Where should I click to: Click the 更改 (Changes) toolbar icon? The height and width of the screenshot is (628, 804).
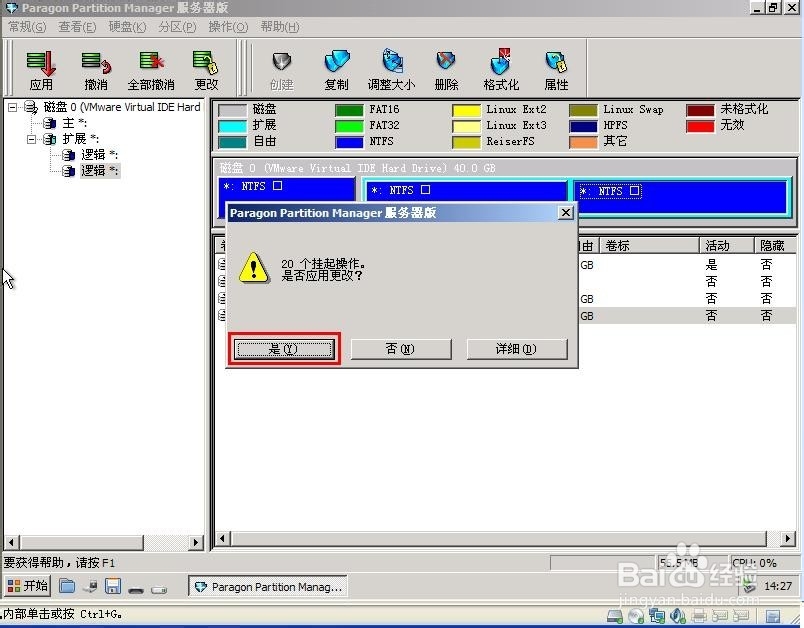click(x=206, y=70)
